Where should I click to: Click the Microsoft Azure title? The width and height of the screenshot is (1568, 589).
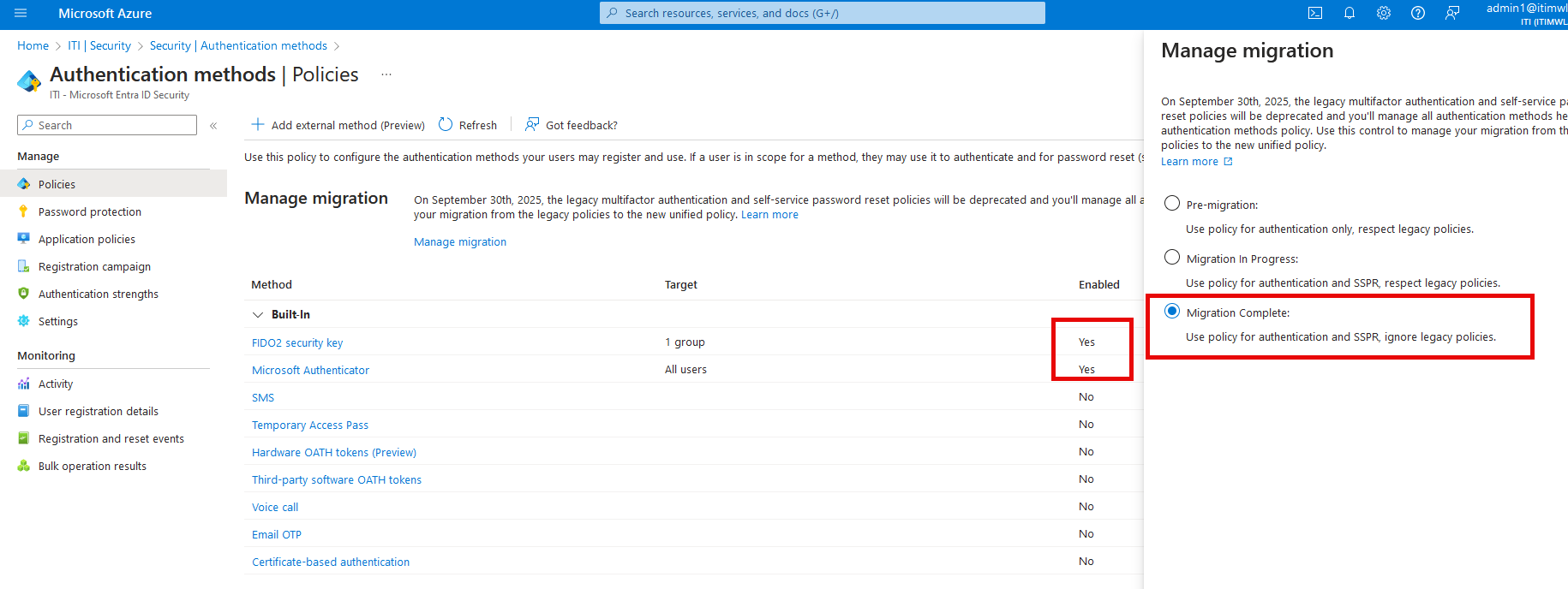click(x=105, y=14)
